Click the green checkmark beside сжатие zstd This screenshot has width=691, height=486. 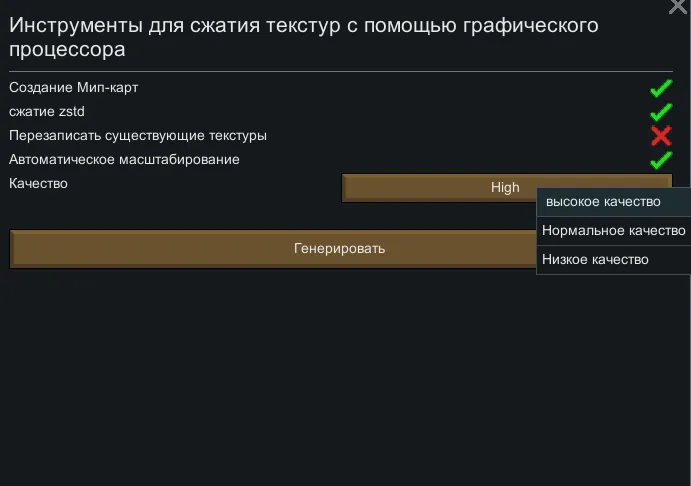click(x=660, y=112)
